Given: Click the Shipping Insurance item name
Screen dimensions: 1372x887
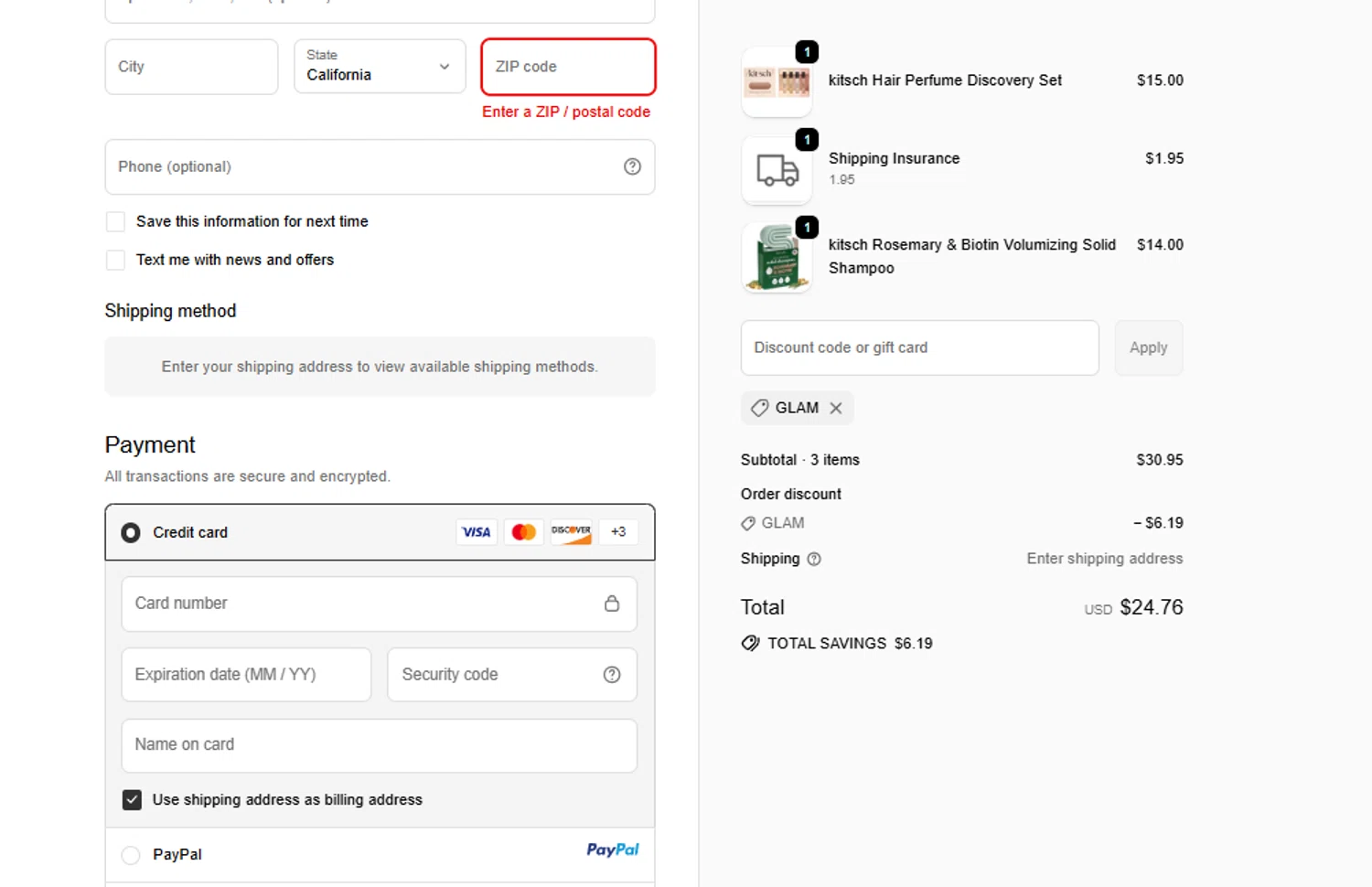Looking at the screenshot, I should pos(894,158).
